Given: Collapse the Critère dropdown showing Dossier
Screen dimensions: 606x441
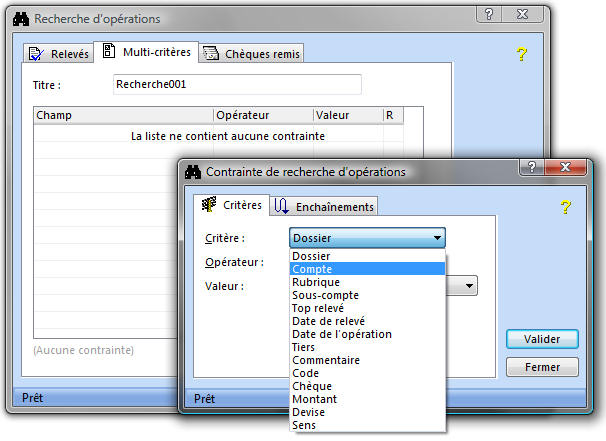Looking at the screenshot, I should (437, 238).
